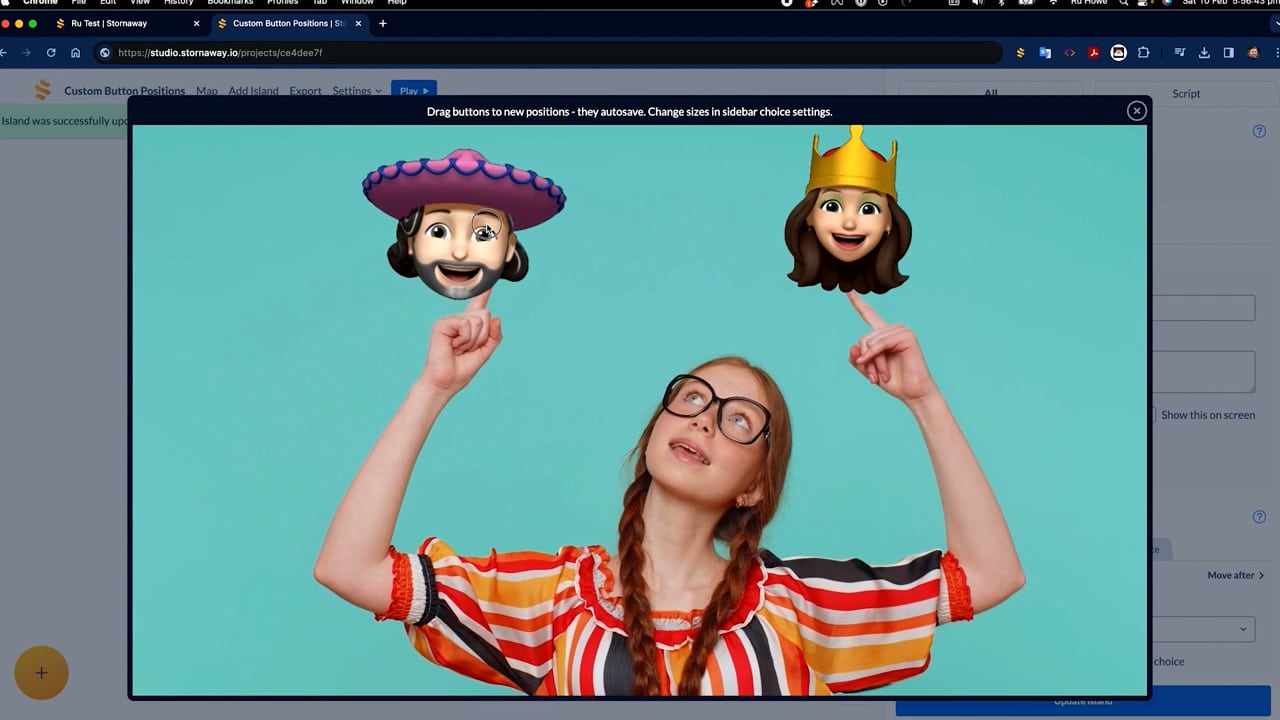The width and height of the screenshot is (1280, 720).
Task: Click the Stornaway logo icon
Action: pyautogui.click(x=42, y=90)
